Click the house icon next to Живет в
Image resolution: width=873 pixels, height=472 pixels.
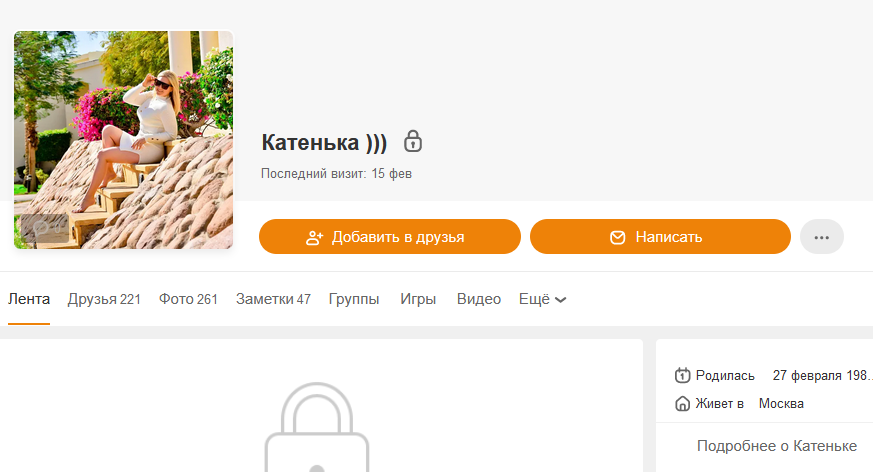[683, 404]
